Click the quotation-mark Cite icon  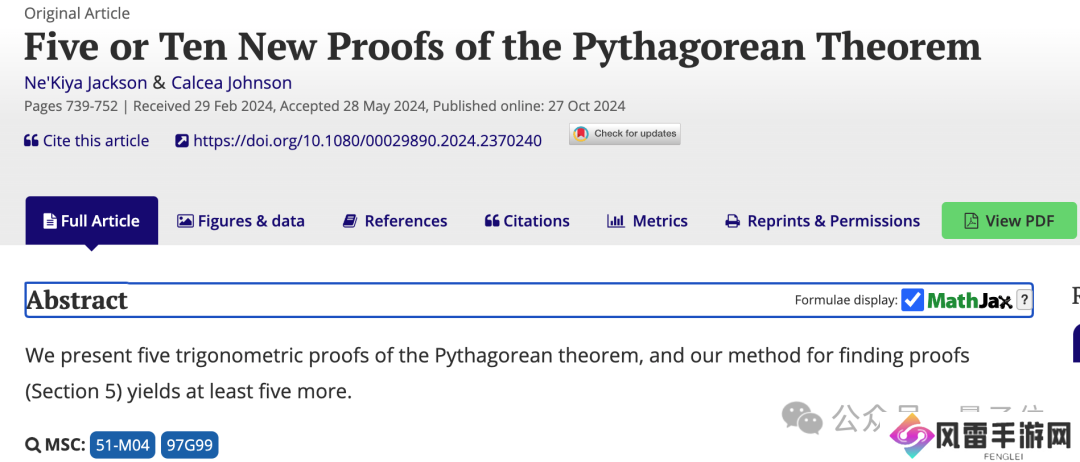click(x=31, y=141)
